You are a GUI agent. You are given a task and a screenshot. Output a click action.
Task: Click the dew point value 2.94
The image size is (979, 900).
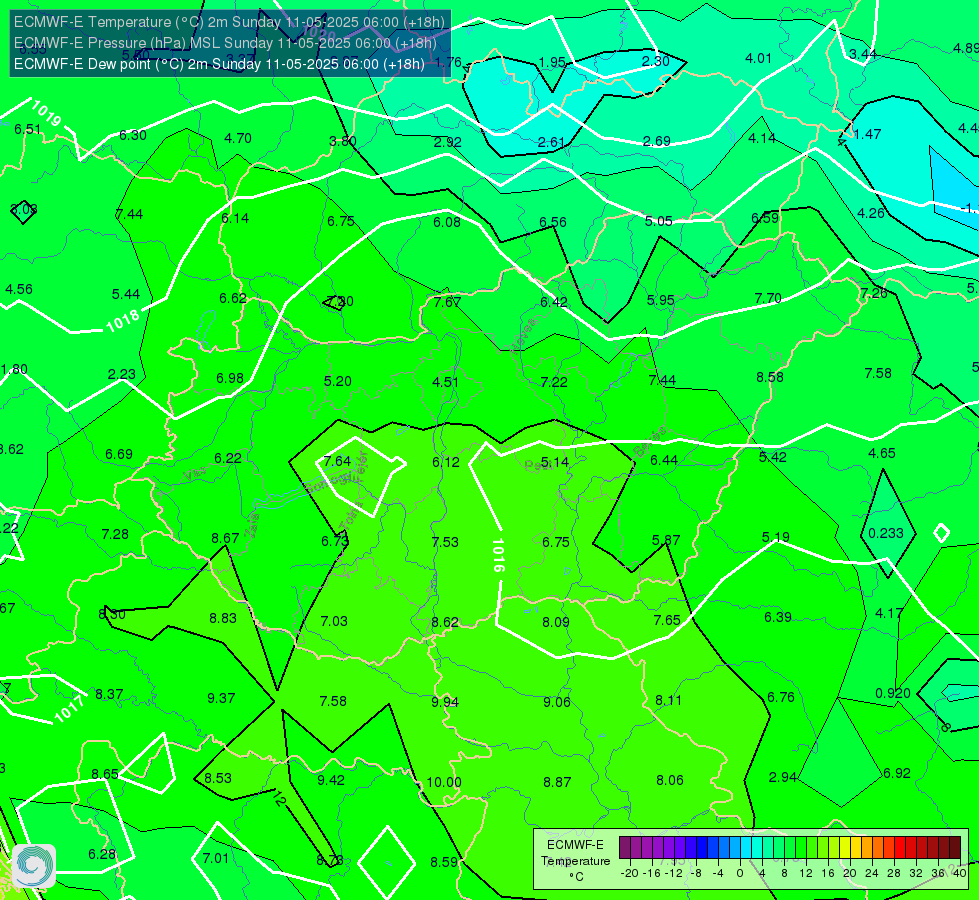pos(782,777)
